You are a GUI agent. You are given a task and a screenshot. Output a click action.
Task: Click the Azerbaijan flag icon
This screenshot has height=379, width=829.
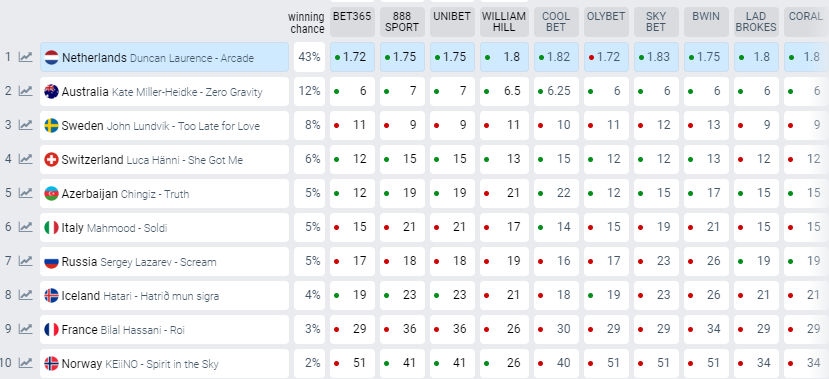pyautogui.click(x=51, y=193)
